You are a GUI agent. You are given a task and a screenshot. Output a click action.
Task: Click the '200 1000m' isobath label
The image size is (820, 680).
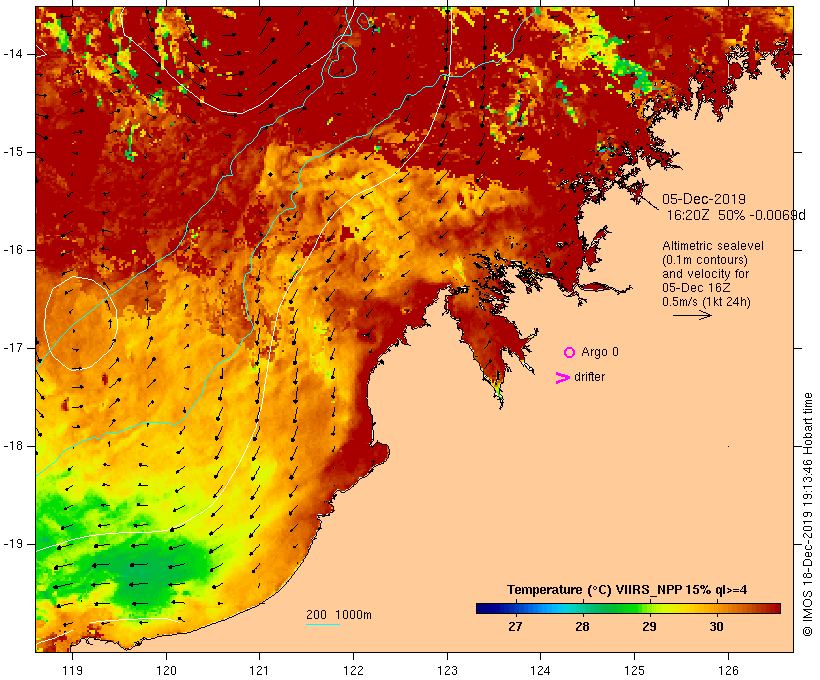pyautogui.click(x=339, y=615)
